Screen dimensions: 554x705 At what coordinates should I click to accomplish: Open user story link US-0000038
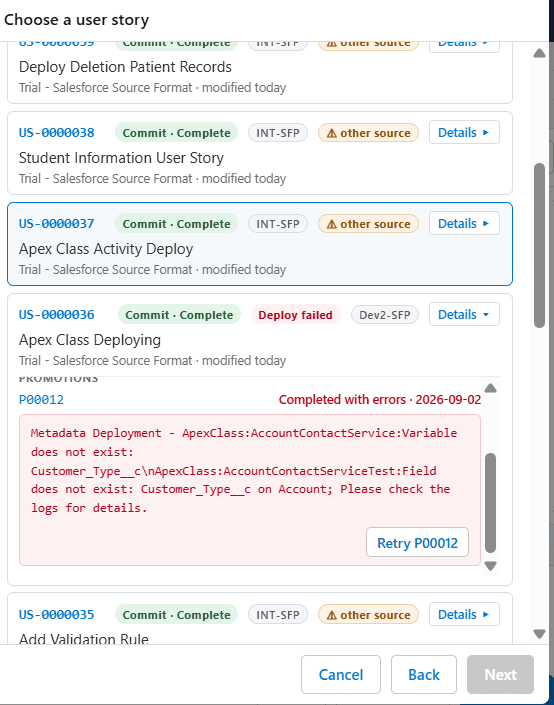click(57, 133)
